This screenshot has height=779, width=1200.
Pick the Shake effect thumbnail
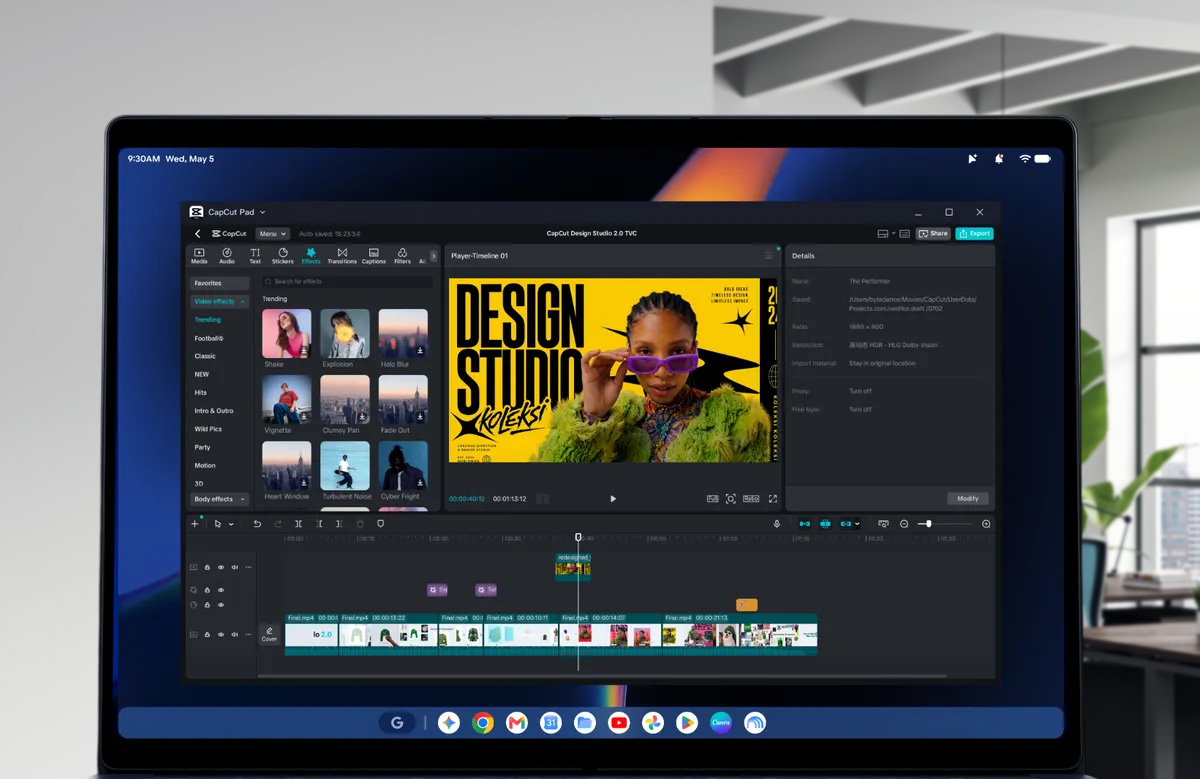point(287,333)
